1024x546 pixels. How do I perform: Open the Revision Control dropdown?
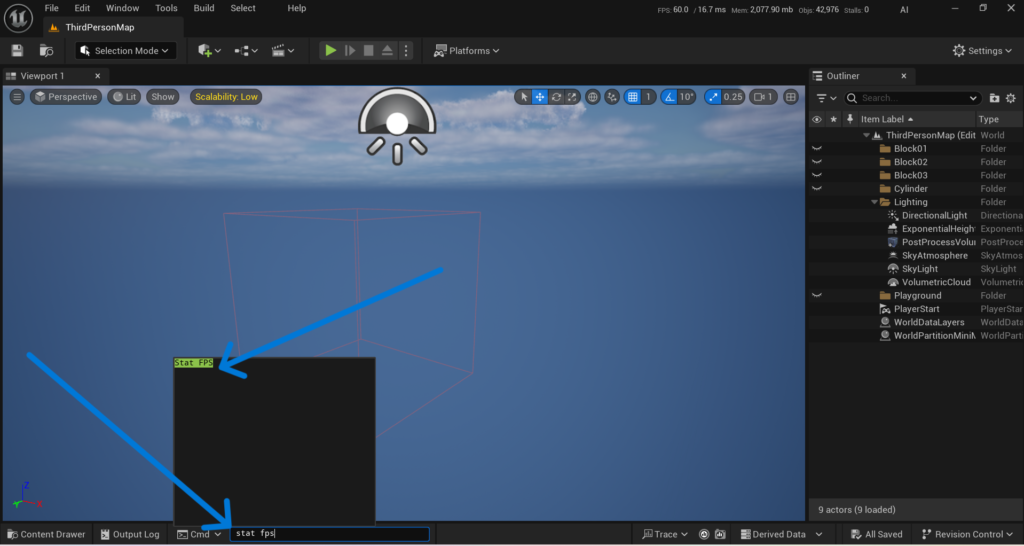coord(967,534)
